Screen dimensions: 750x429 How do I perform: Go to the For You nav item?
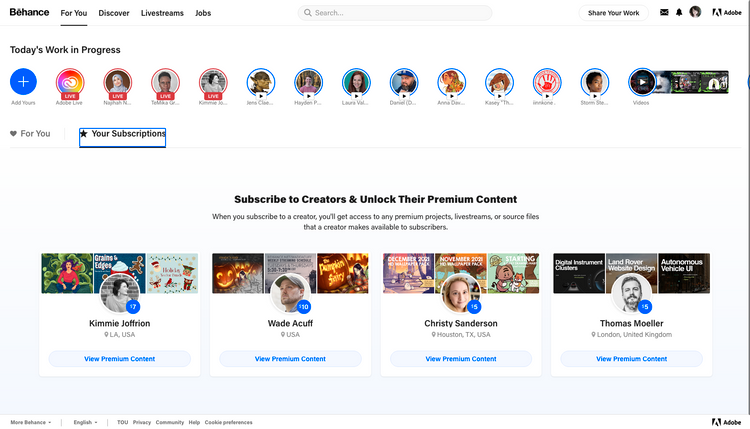pyautogui.click(x=74, y=13)
